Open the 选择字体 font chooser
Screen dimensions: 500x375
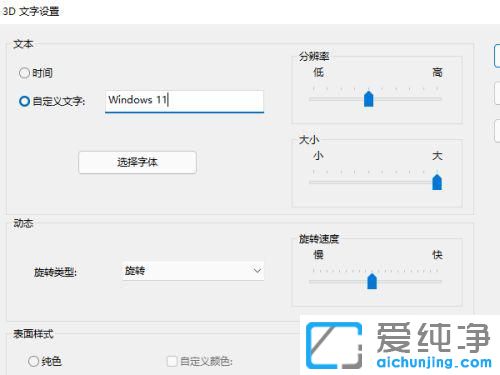coord(137,162)
